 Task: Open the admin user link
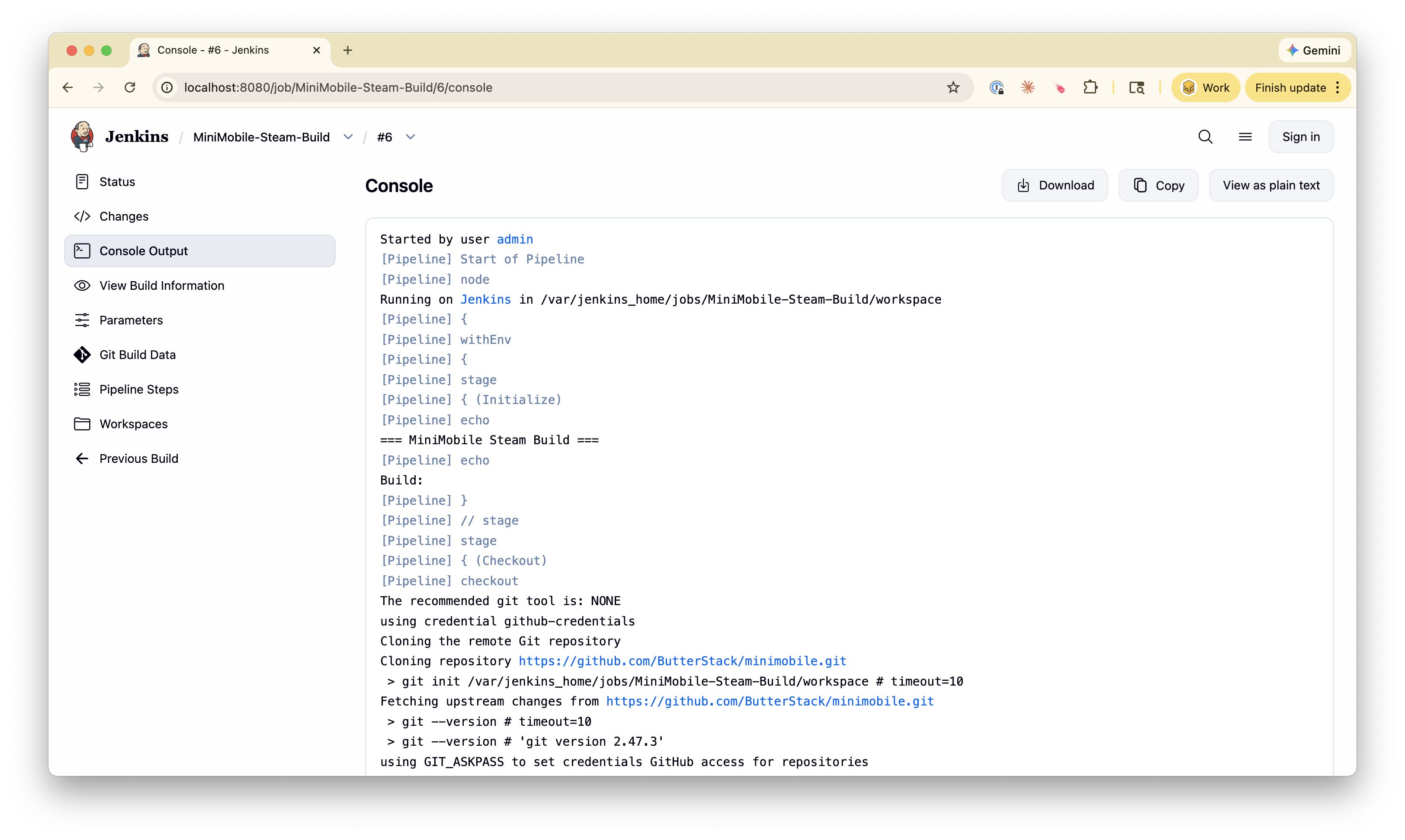point(514,239)
